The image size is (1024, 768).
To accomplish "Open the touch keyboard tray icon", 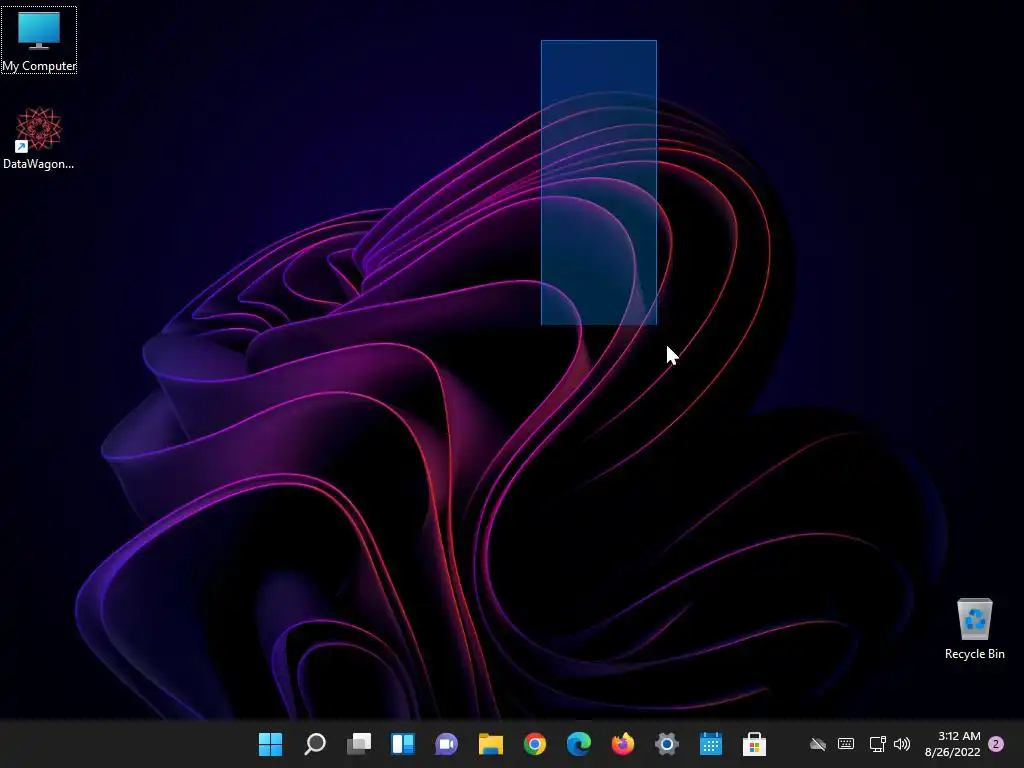I will (x=846, y=744).
